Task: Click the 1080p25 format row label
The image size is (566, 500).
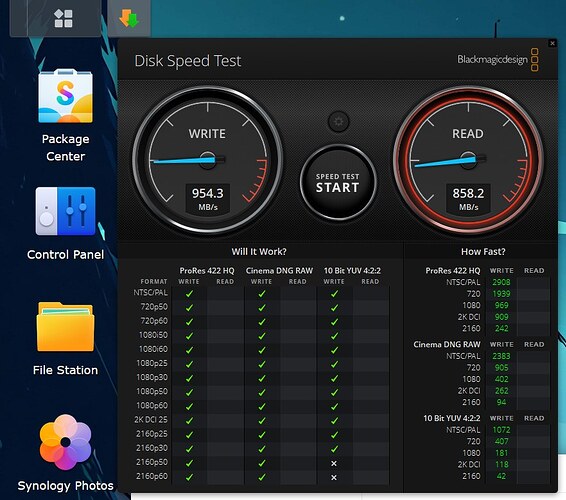Action: [152, 363]
